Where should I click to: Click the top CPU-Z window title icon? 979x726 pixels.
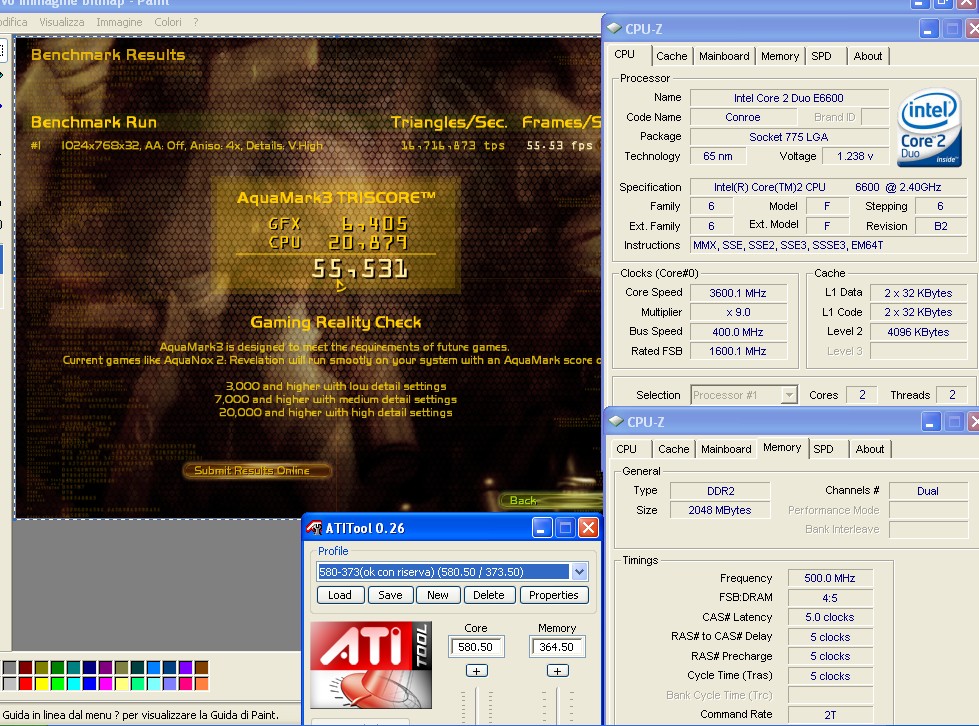pos(614,29)
